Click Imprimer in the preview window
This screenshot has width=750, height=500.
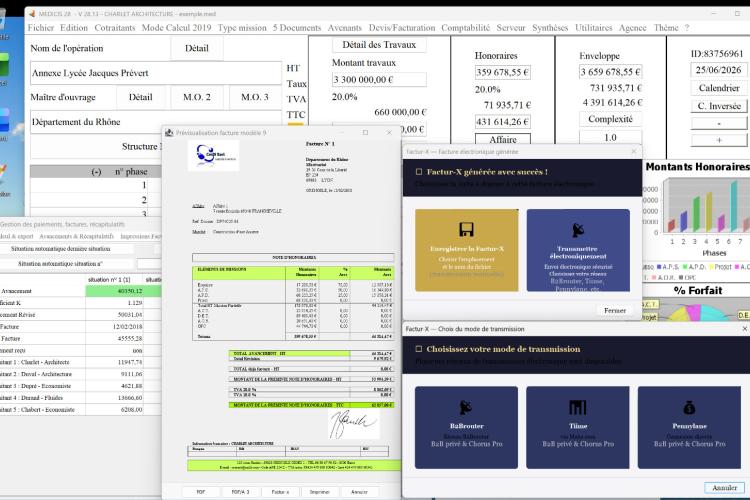click(x=320, y=492)
